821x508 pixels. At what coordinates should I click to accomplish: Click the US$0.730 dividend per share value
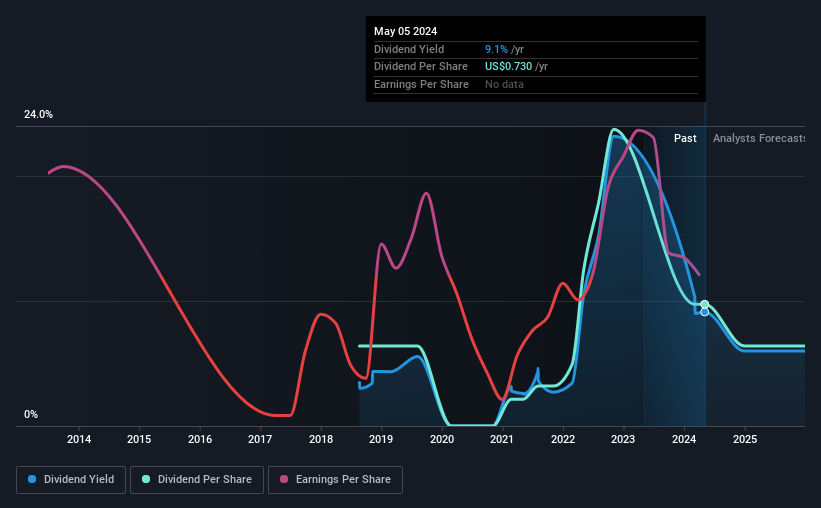508,67
